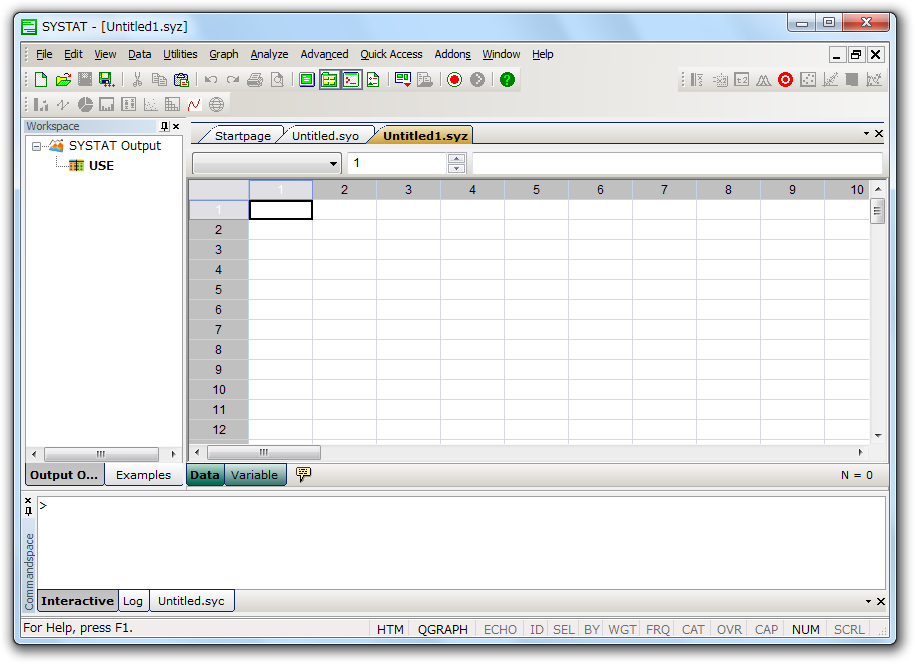Click the row number stepper down arrow
915x664 pixels.
coord(456,169)
